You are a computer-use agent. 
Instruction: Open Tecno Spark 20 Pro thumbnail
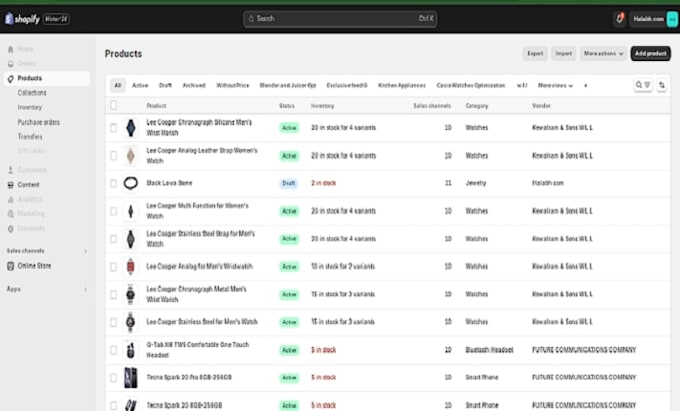tap(131, 378)
